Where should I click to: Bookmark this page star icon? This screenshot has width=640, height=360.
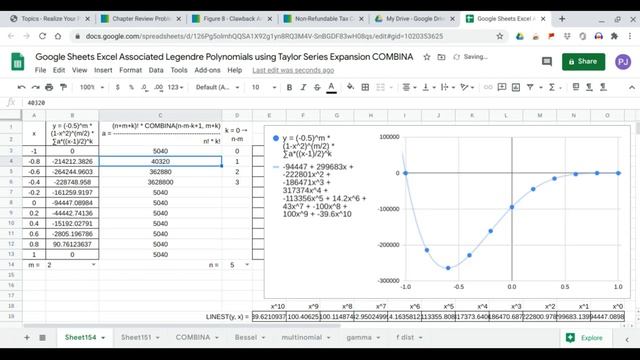[x=500, y=36]
